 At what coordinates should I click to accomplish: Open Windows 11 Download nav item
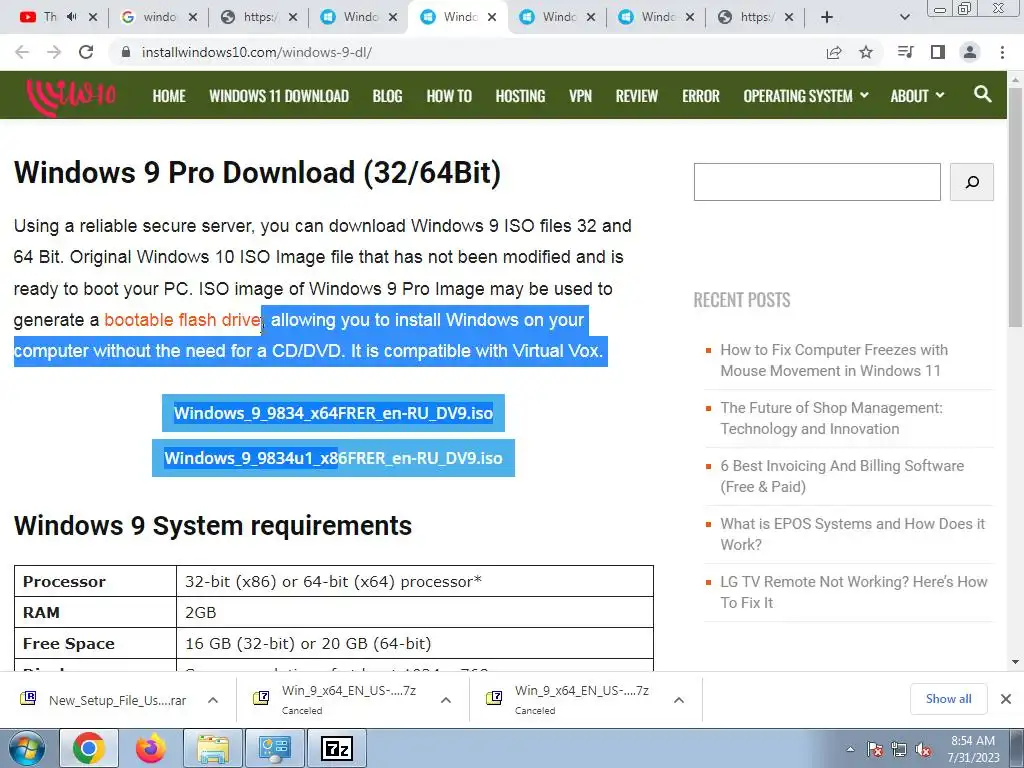pos(279,96)
